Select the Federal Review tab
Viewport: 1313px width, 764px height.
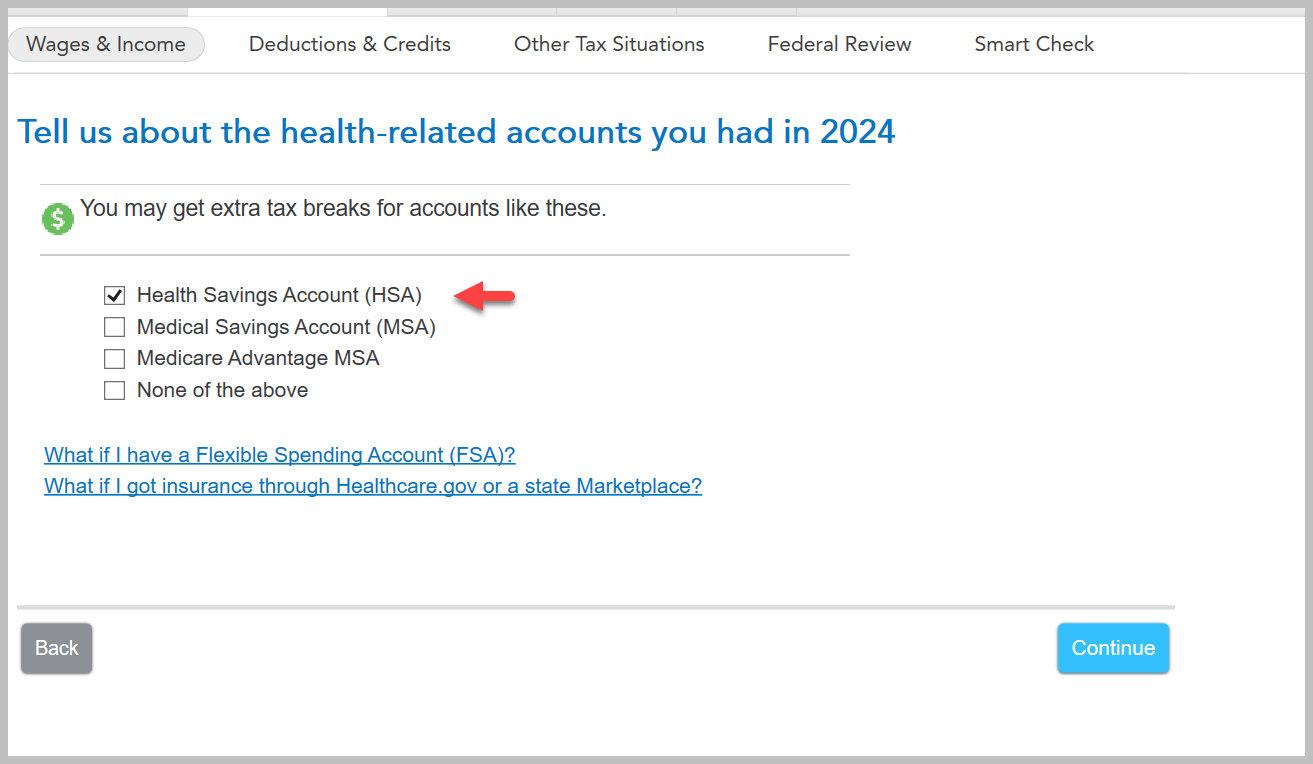click(839, 44)
